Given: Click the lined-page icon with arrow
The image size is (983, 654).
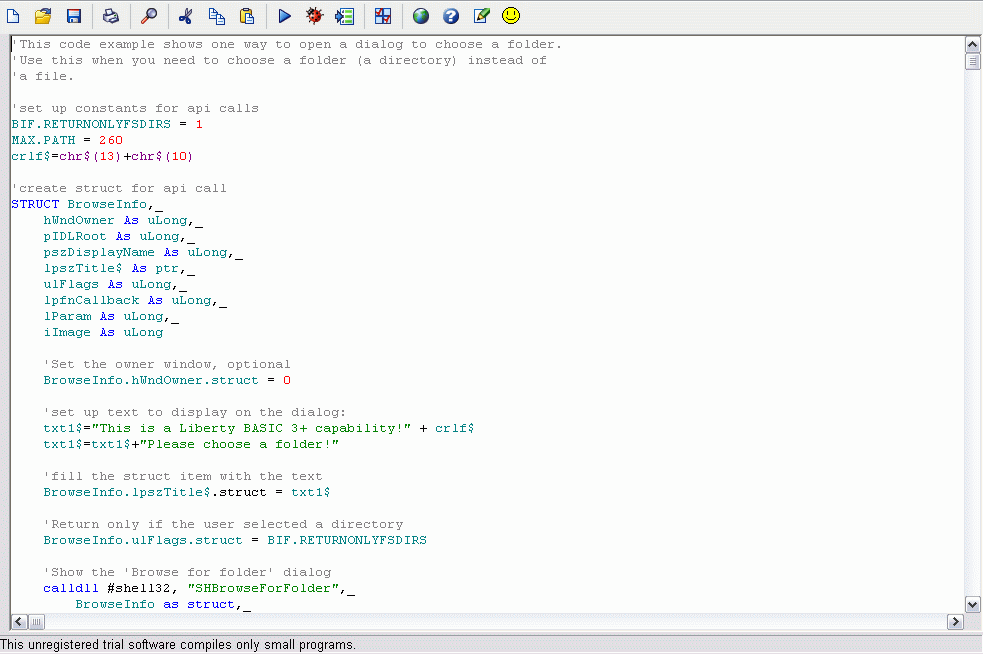Looking at the screenshot, I should 345,16.
